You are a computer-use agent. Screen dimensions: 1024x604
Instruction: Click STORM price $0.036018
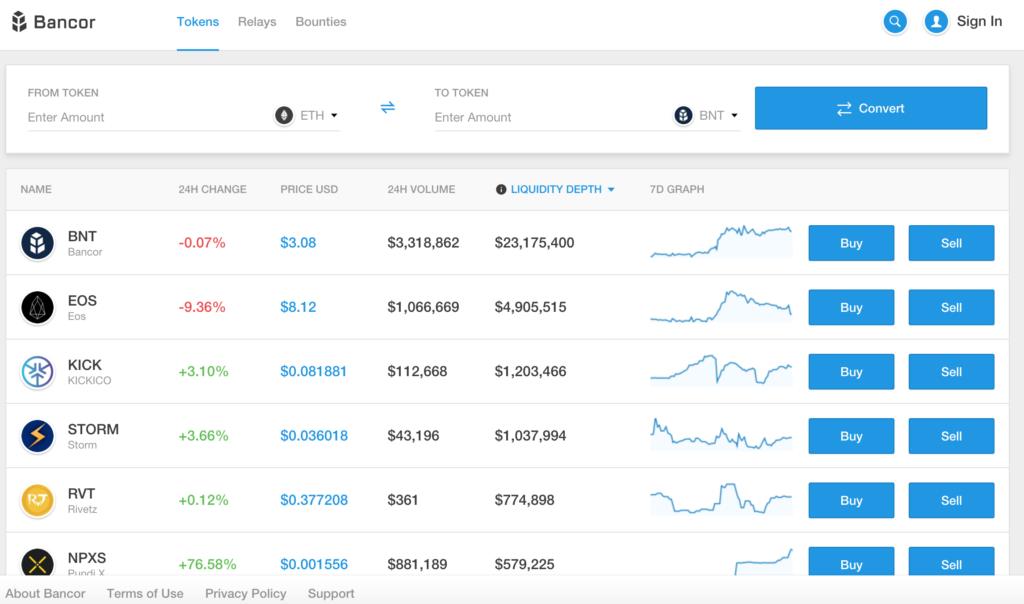[x=314, y=436]
